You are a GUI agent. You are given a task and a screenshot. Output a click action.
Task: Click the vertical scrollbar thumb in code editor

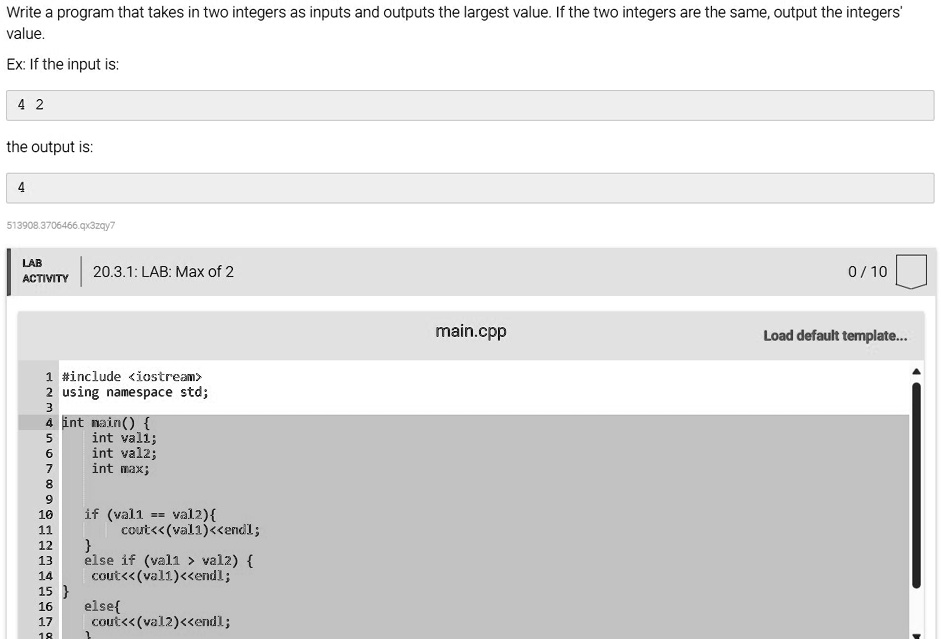pyautogui.click(x=916, y=485)
